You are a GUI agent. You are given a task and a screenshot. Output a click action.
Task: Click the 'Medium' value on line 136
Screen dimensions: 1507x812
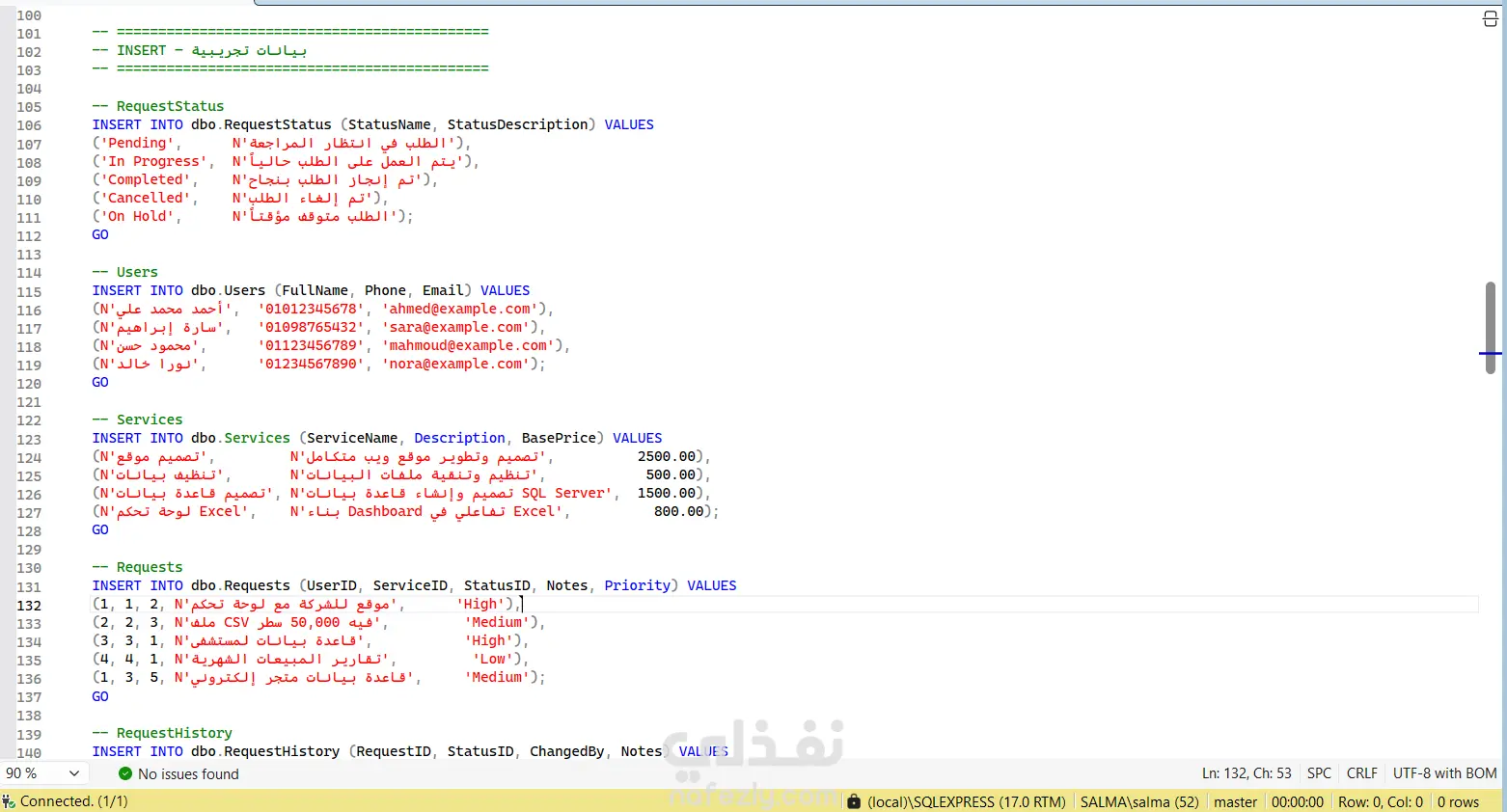[x=498, y=677]
